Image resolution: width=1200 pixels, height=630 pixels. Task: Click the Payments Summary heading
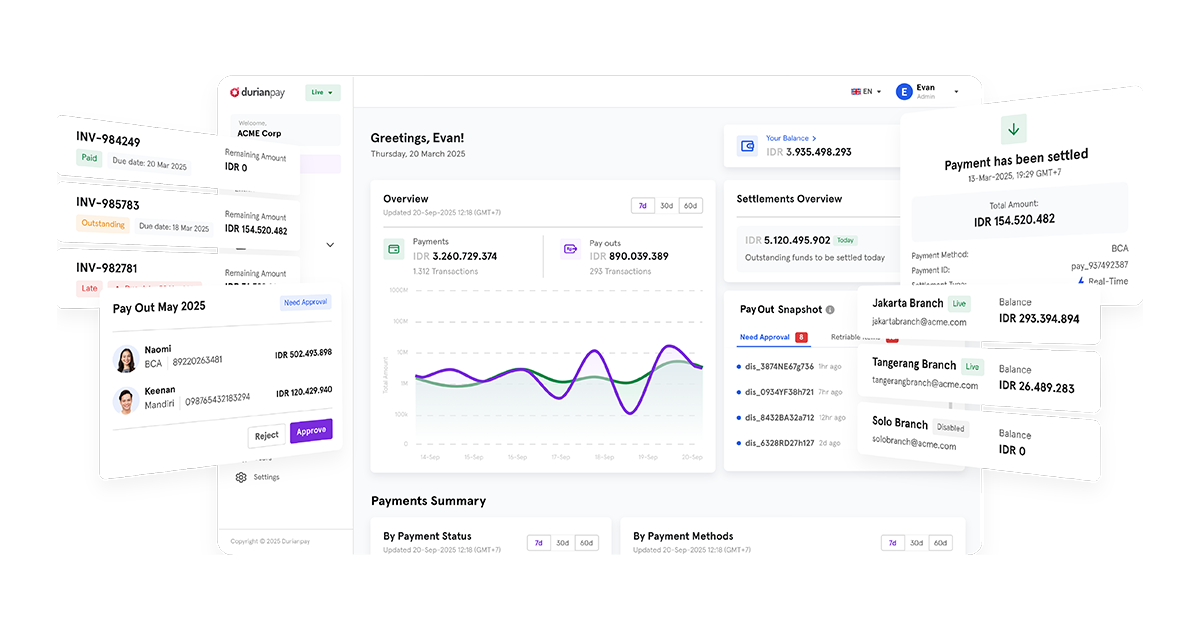428,501
